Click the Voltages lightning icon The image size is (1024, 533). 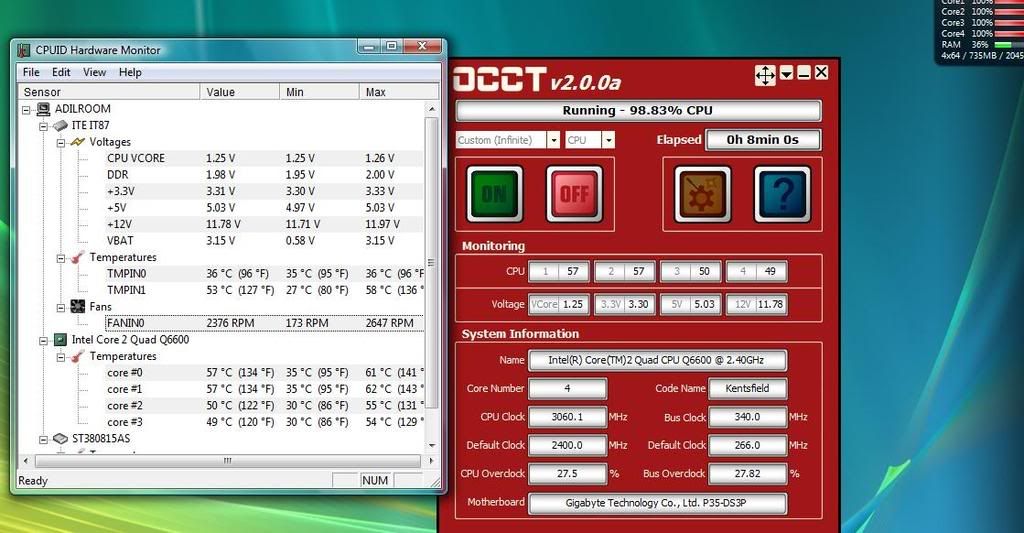point(78,142)
